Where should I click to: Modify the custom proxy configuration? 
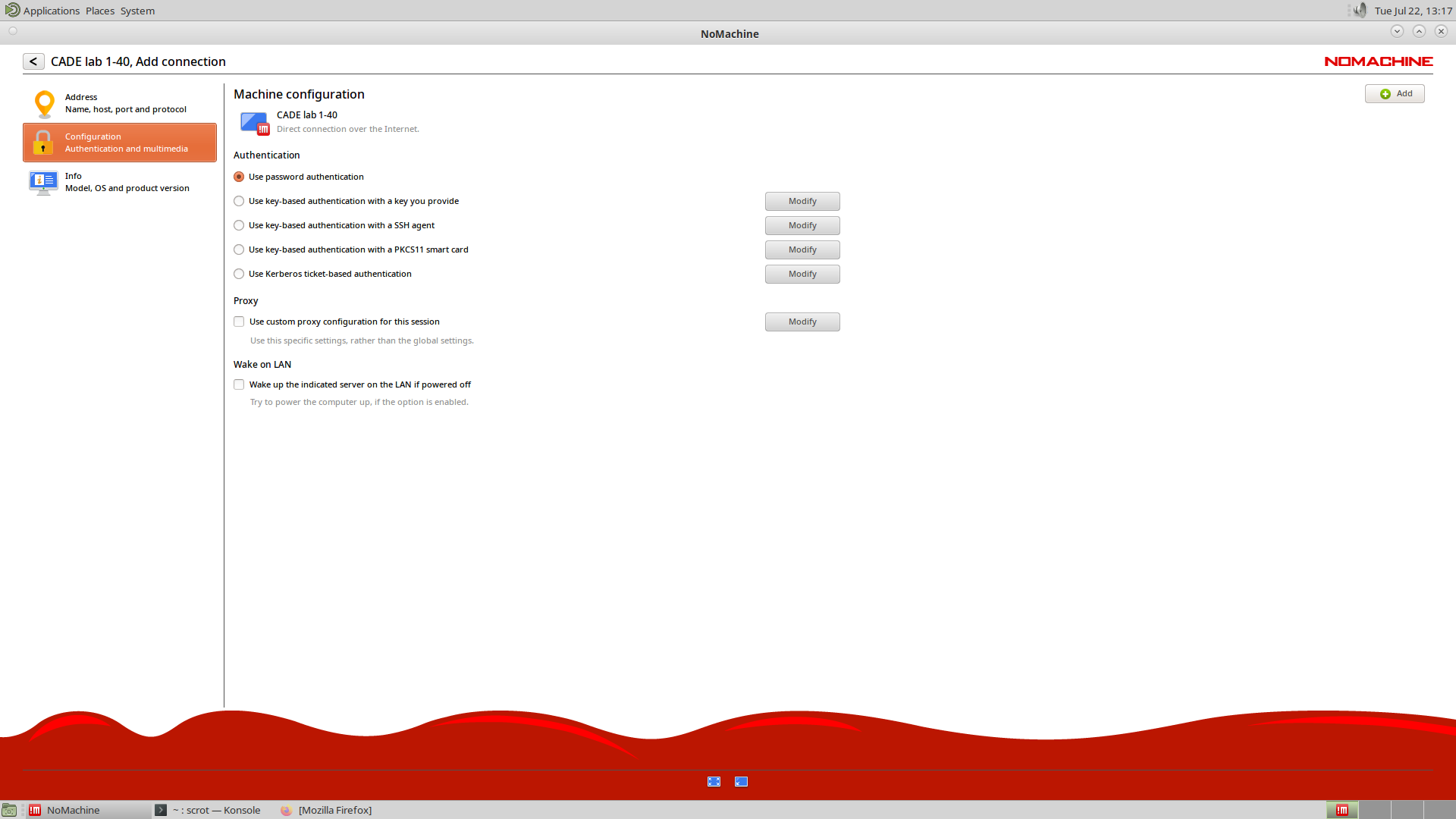(x=802, y=322)
